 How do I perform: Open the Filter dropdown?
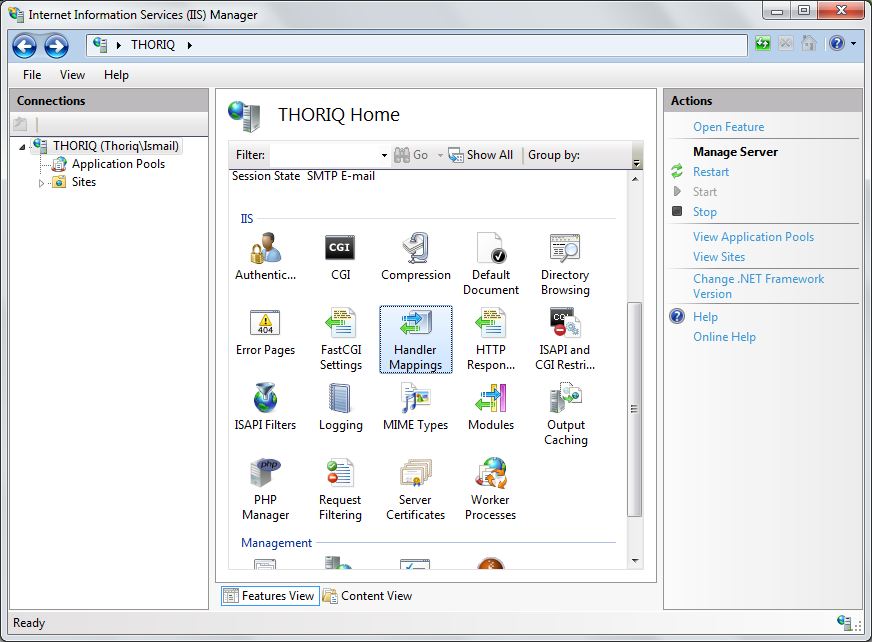[x=383, y=155]
